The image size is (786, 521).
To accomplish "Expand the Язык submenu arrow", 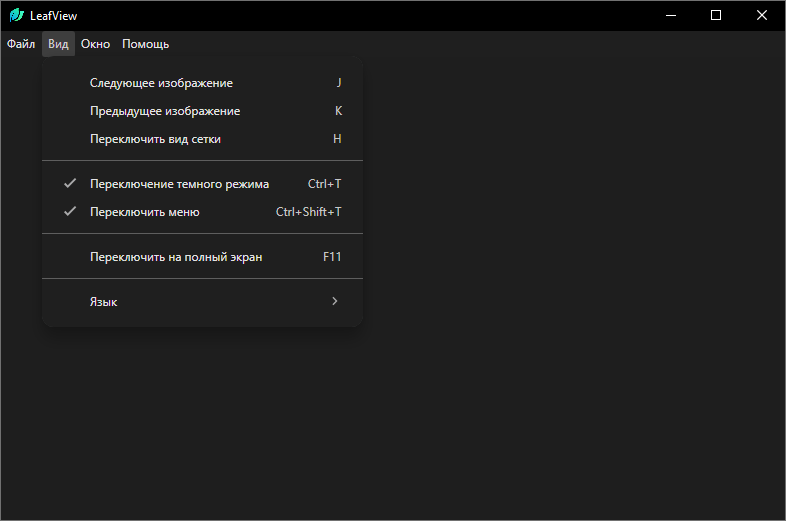I will [335, 301].
